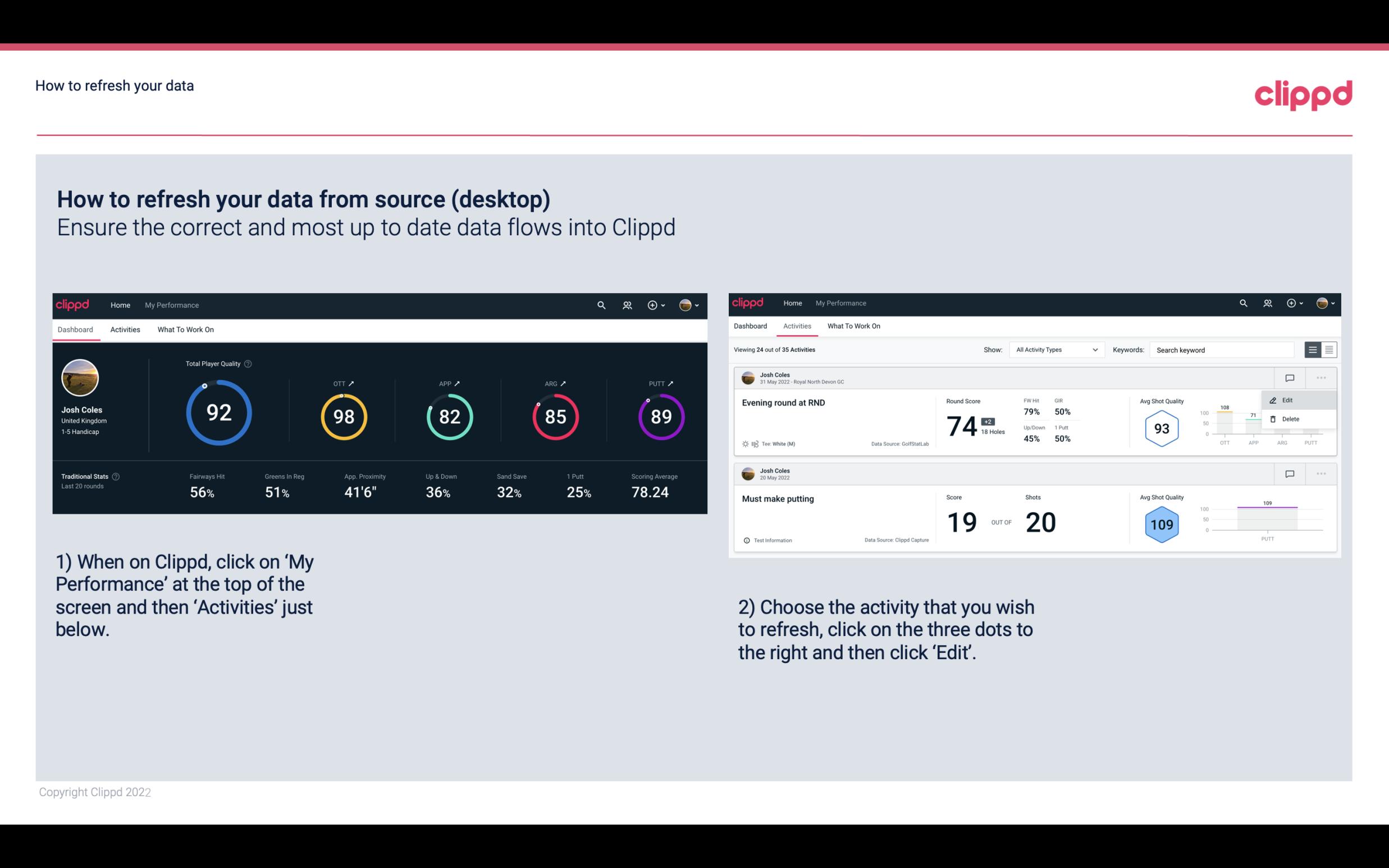The height and width of the screenshot is (868, 1389).
Task: Click My Performance top navigation link
Action: click(171, 304)
